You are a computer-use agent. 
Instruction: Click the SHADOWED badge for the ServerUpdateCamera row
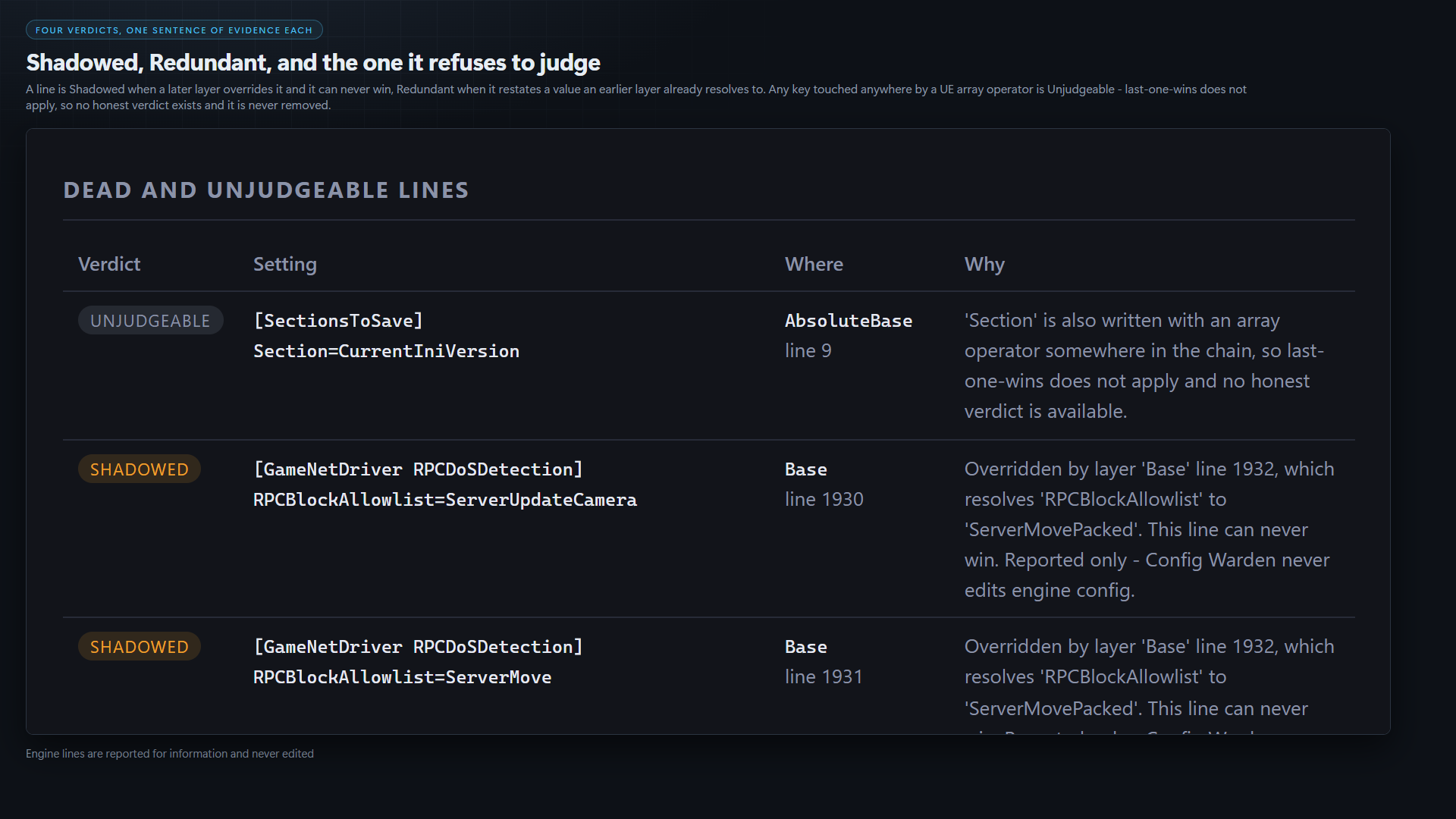pos(140,469)
